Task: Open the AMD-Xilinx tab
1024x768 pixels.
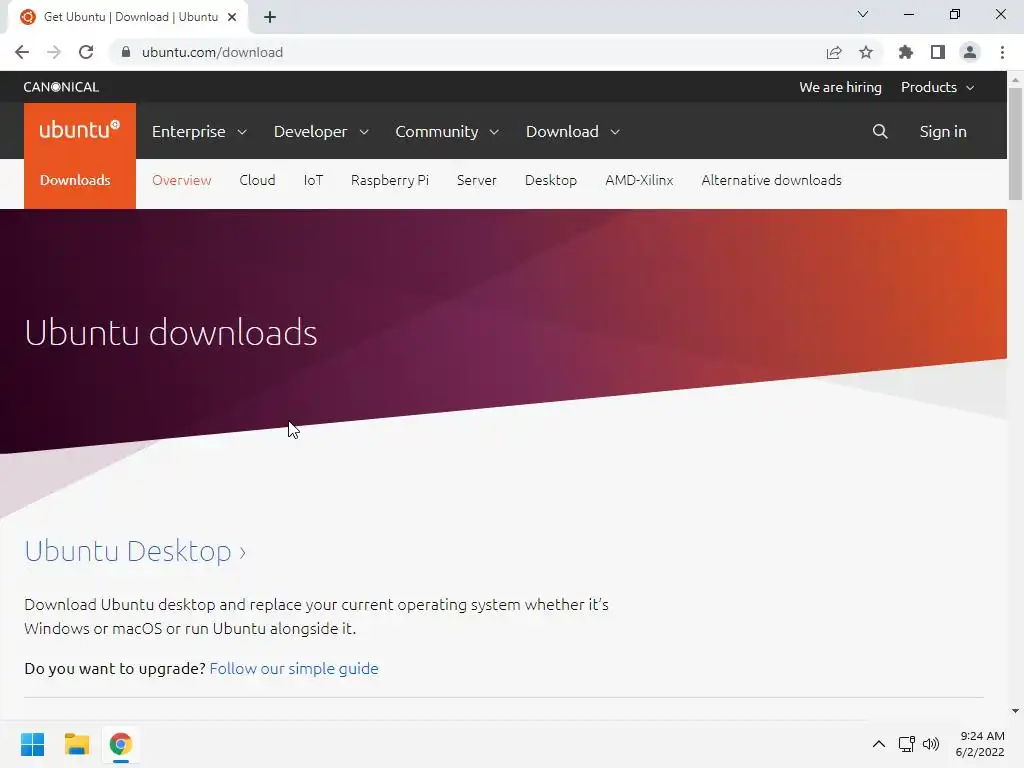Action: 639,180
